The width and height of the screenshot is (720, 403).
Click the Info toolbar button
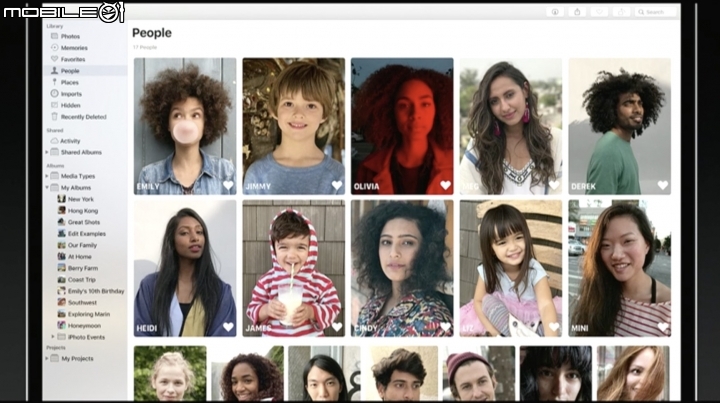coord(555,12)
